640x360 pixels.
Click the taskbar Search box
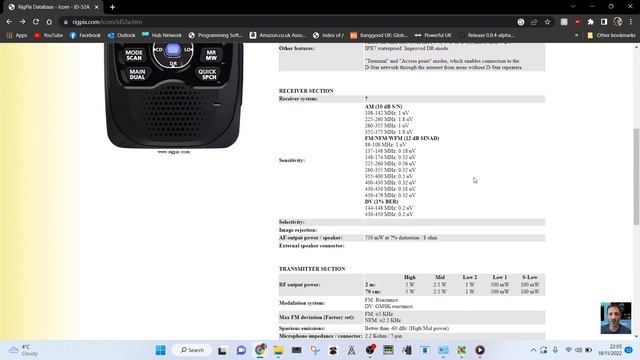click(x=193, y=350)
